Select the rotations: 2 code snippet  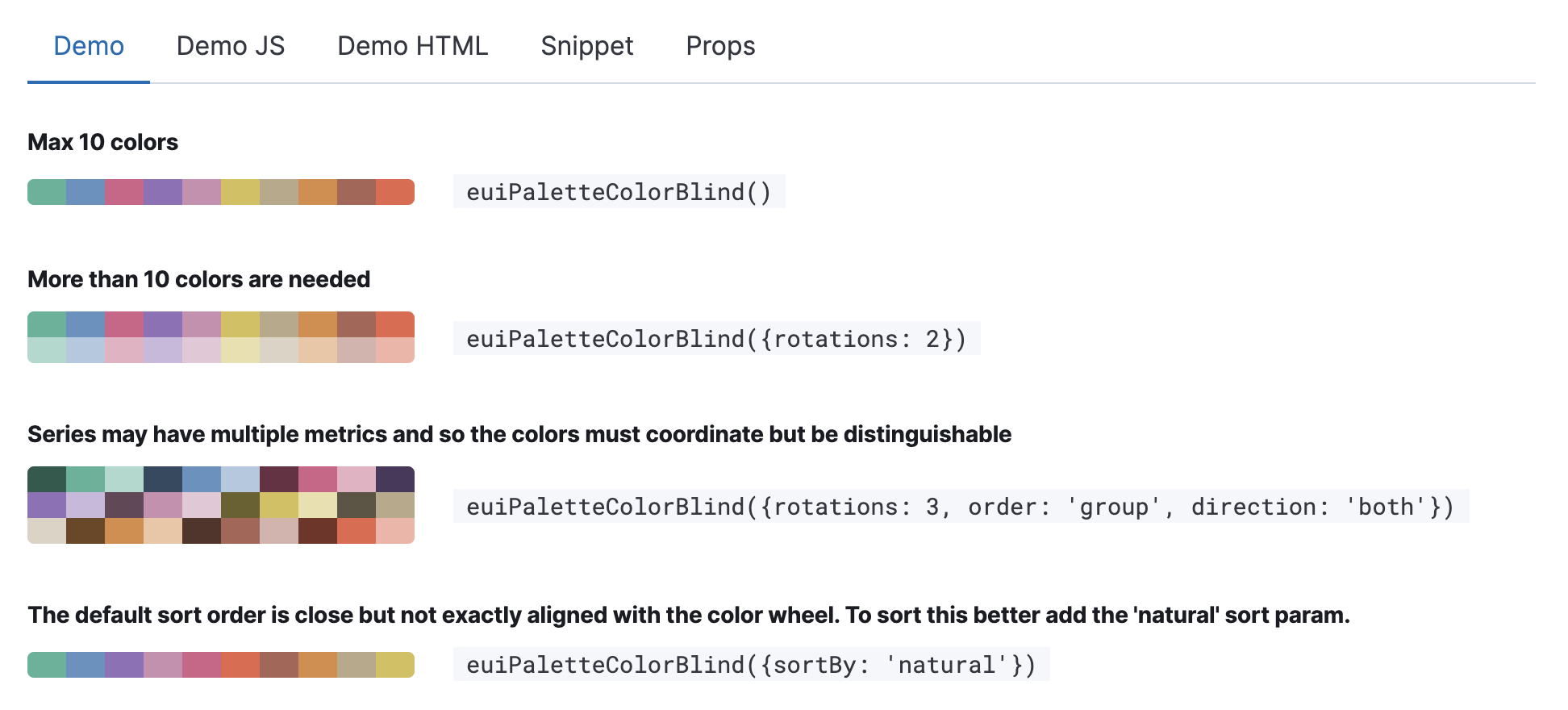pos(716,338)
